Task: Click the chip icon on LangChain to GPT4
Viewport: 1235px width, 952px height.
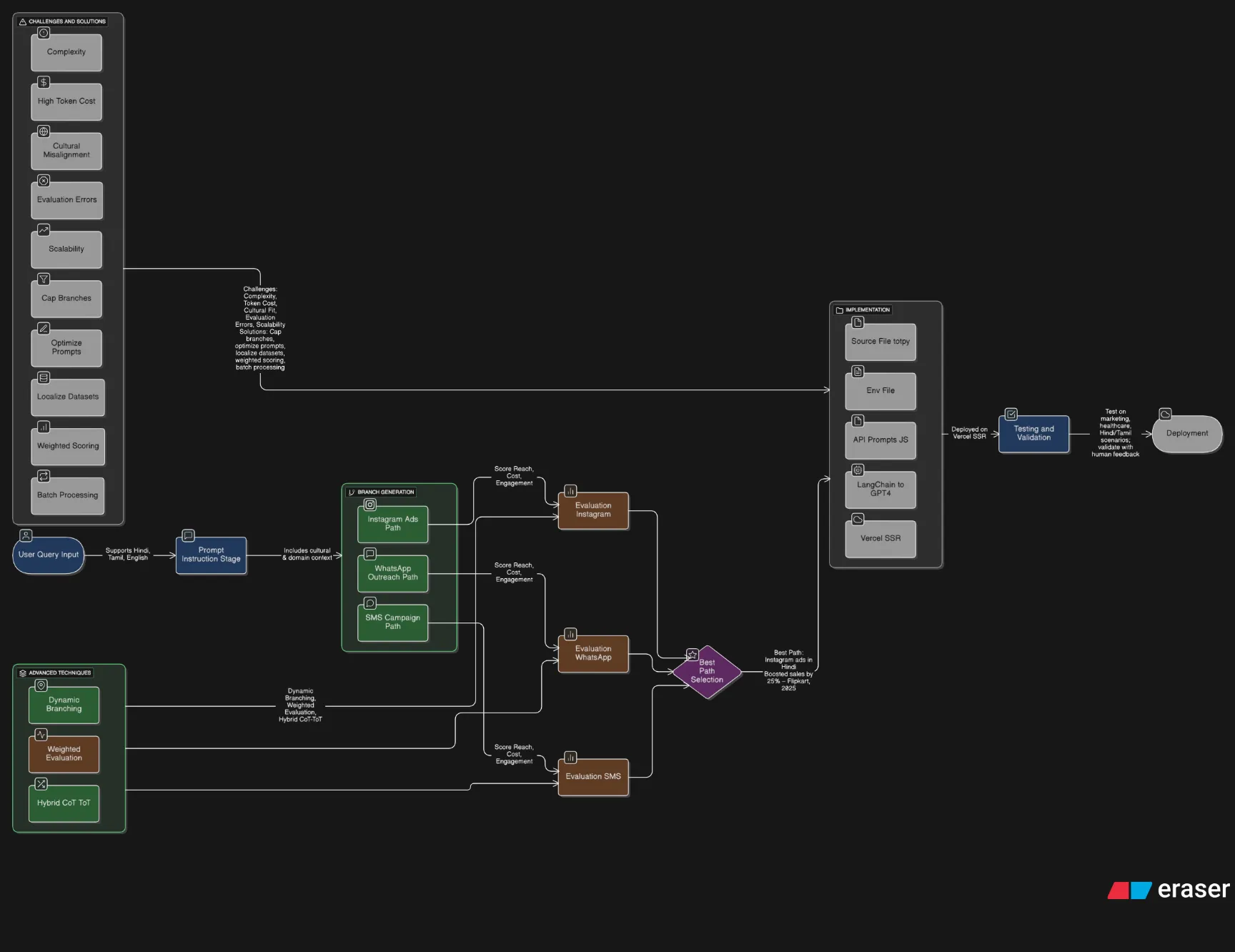Action: (x=858, y=470)
